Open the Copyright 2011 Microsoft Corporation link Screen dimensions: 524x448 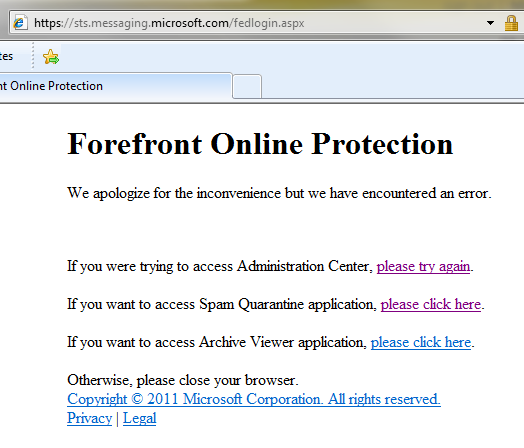[254, 399]
